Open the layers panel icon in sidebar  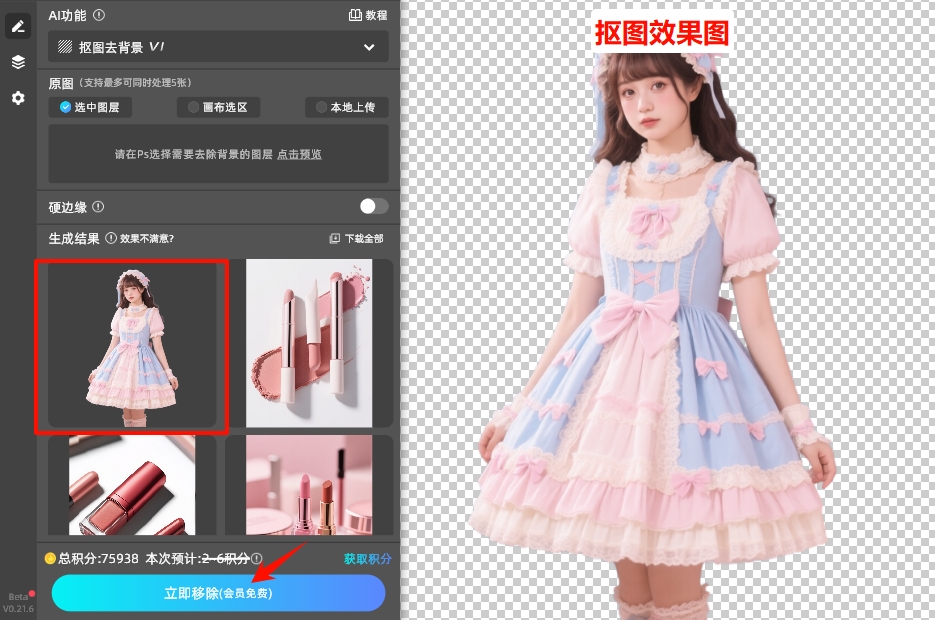click(17, 61)
